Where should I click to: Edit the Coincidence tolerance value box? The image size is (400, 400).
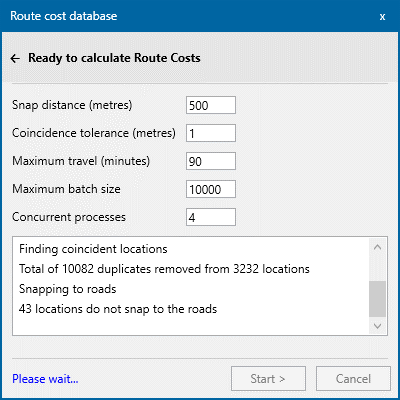(211, 133)
